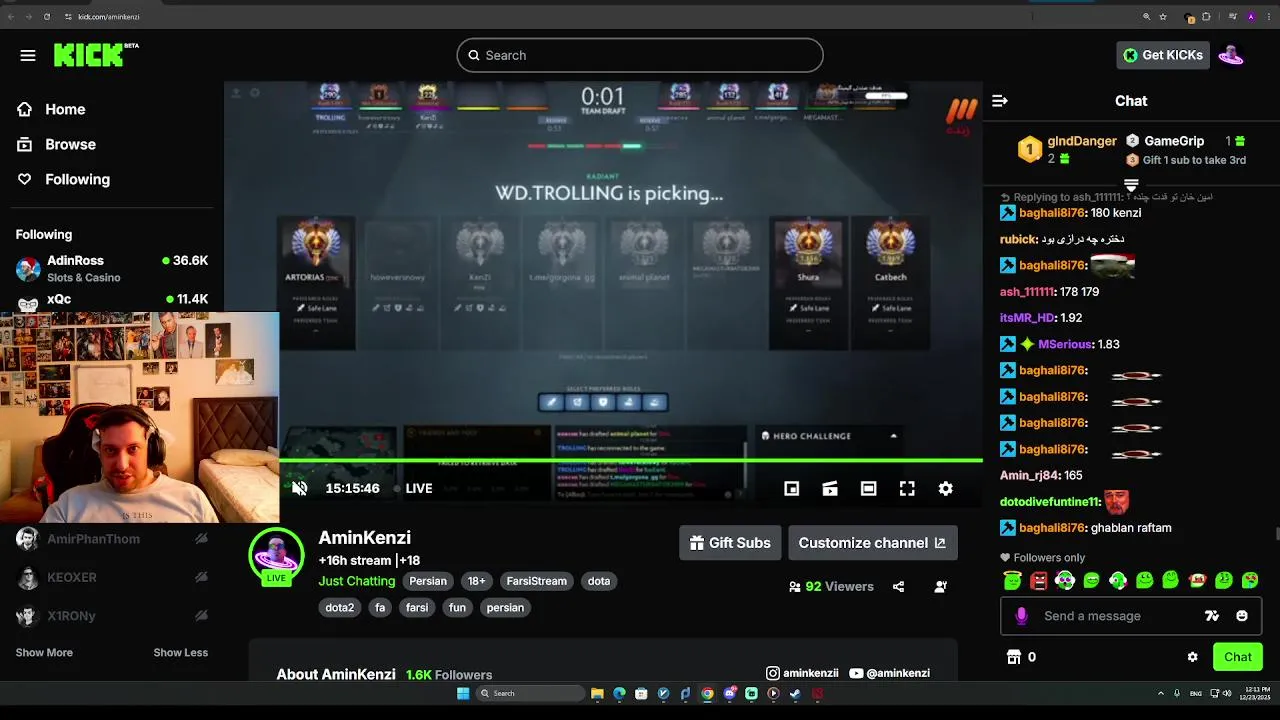Click the Get KICKs button
The height and width of the screenshot is (720, 1280).
point(1163,55)
